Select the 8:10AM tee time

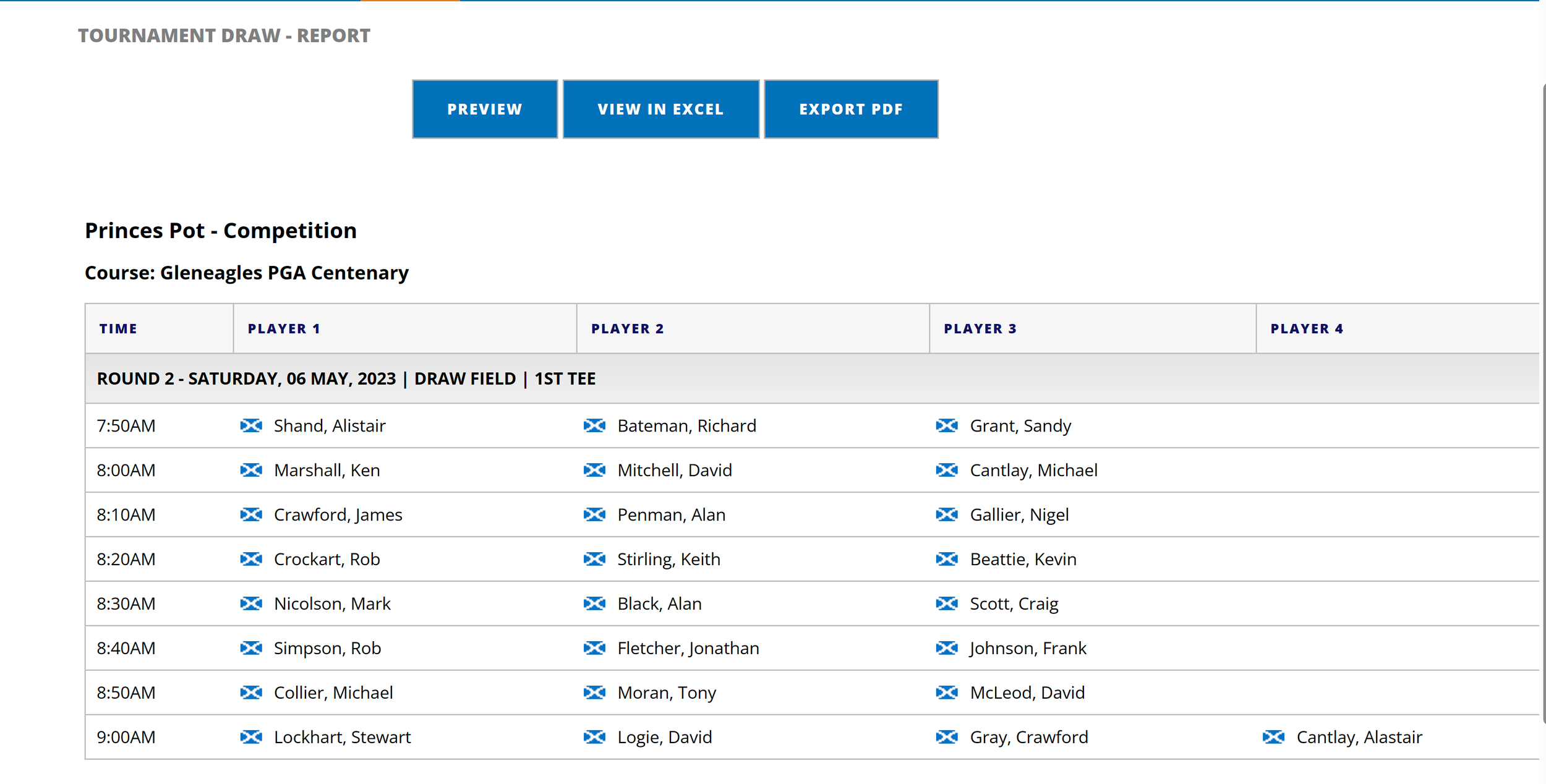pyautogui.click(x=126, y=514)
